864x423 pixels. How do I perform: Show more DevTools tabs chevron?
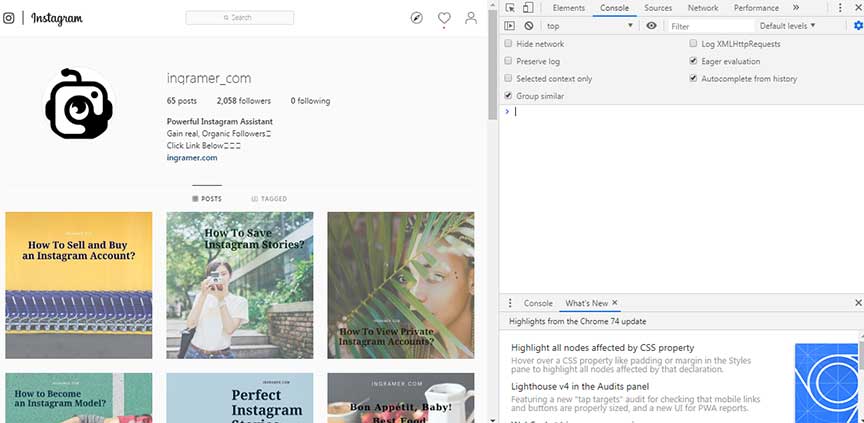click(x=796, y=8)
